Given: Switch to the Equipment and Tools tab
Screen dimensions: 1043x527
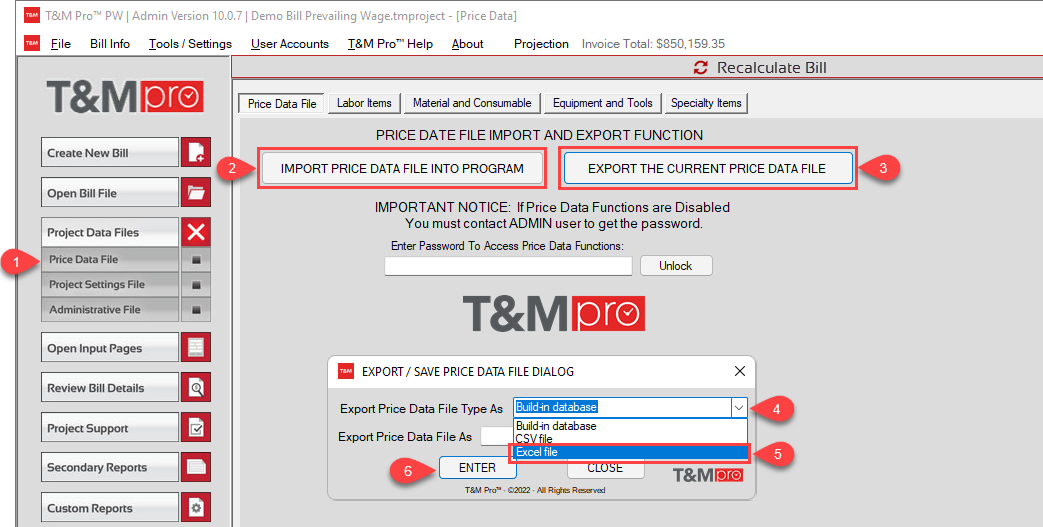Looking at the screenshot, I should 603,103.
